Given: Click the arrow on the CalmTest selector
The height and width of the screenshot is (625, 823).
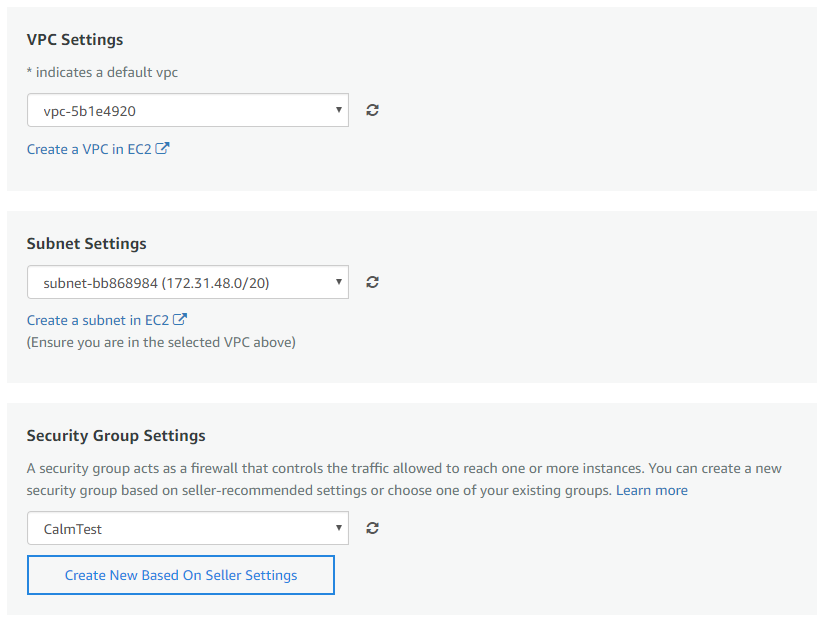Looking at the screenshot, I should 339,527.
